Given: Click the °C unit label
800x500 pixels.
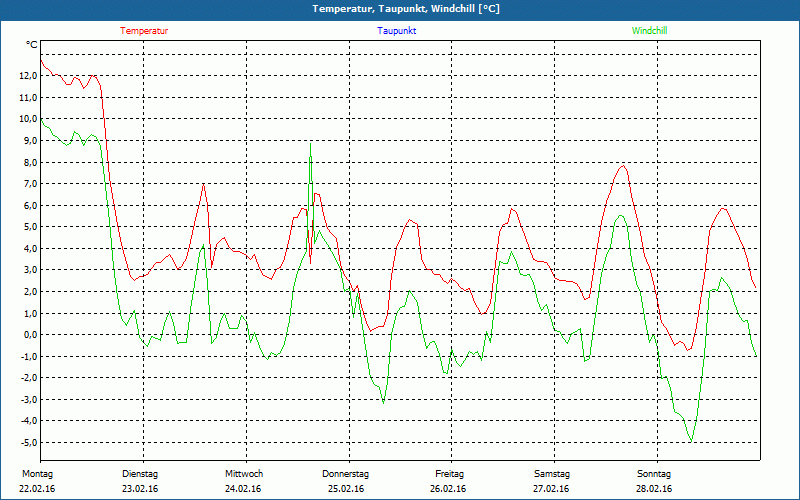Looking at the screenshot, I should tap(32, 45).
